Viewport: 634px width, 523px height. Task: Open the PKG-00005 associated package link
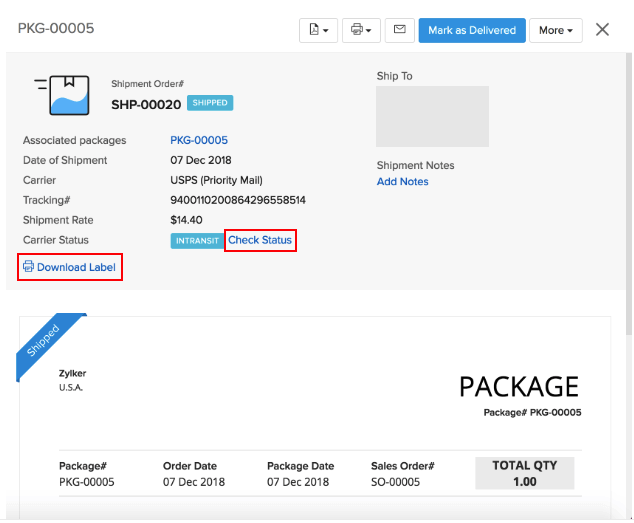[199, 140]
